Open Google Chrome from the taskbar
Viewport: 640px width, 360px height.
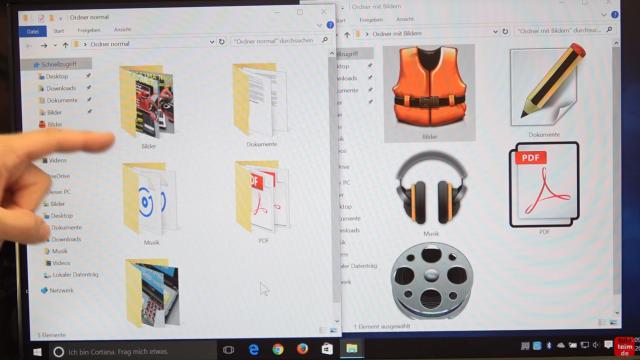pyautogui.click(x=278, y=349)
